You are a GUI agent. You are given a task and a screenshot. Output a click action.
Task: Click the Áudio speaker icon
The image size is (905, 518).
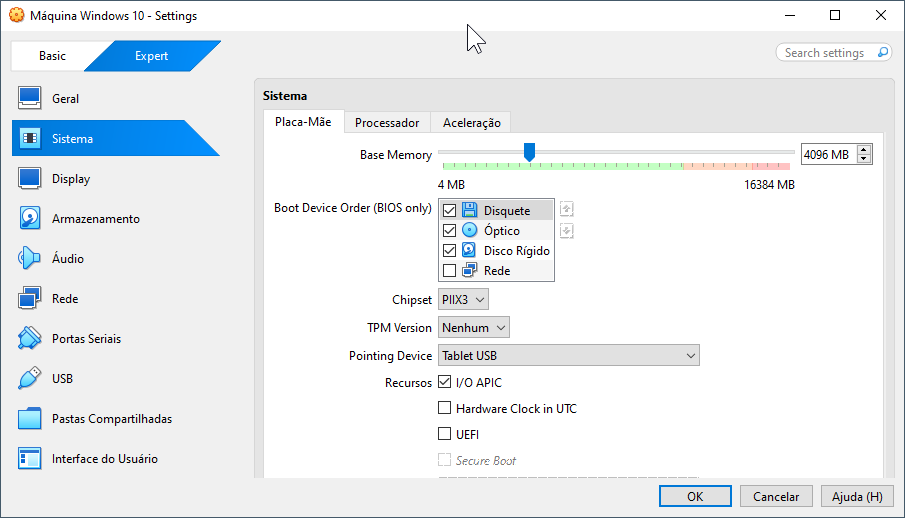(30, 259)
